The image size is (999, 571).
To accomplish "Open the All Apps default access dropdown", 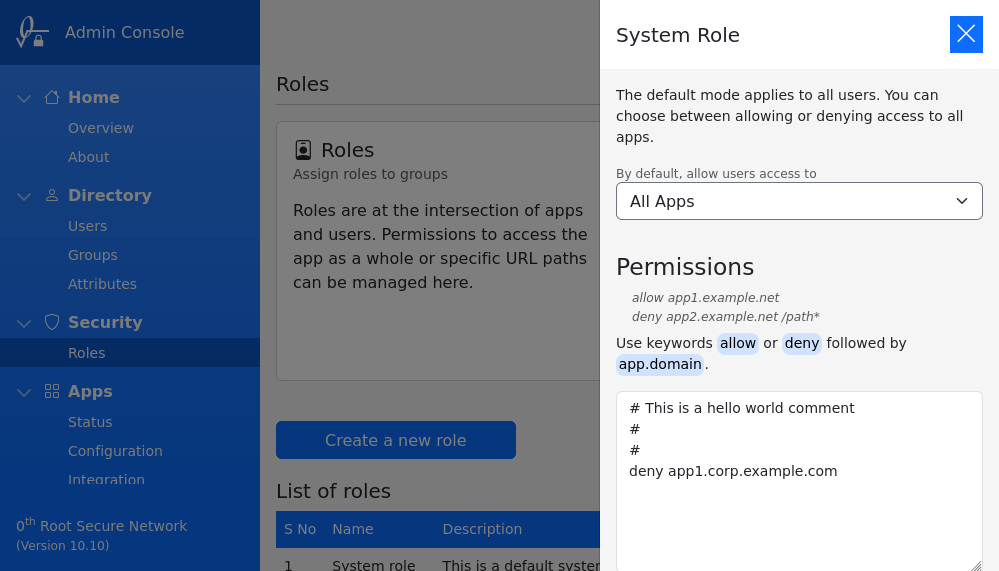I will point(799,201).
